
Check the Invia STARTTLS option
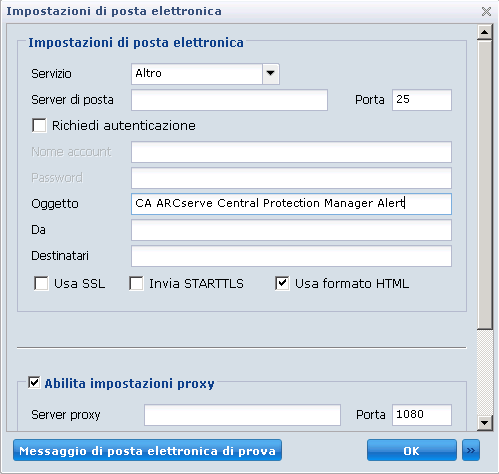[136, 284]
